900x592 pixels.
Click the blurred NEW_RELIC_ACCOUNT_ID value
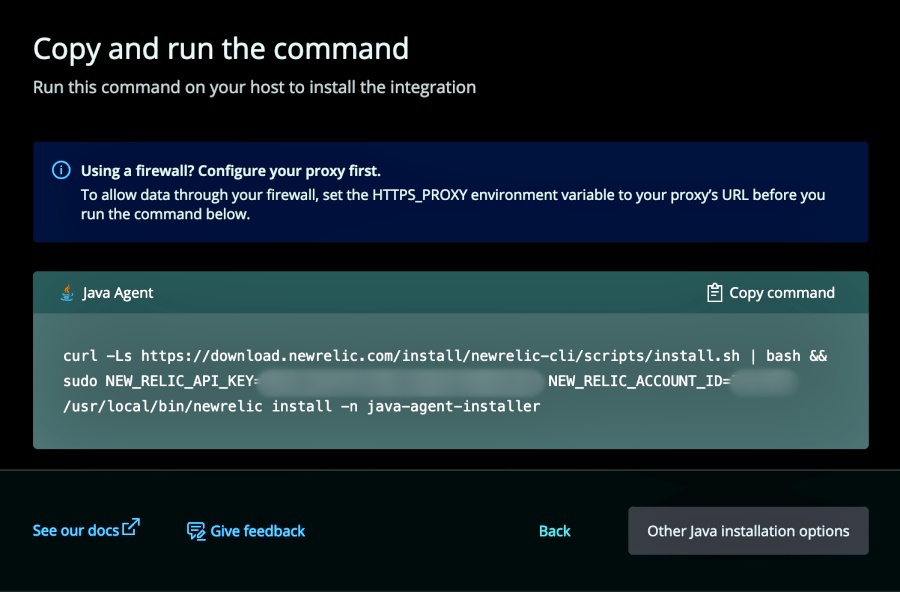[764, 382]
